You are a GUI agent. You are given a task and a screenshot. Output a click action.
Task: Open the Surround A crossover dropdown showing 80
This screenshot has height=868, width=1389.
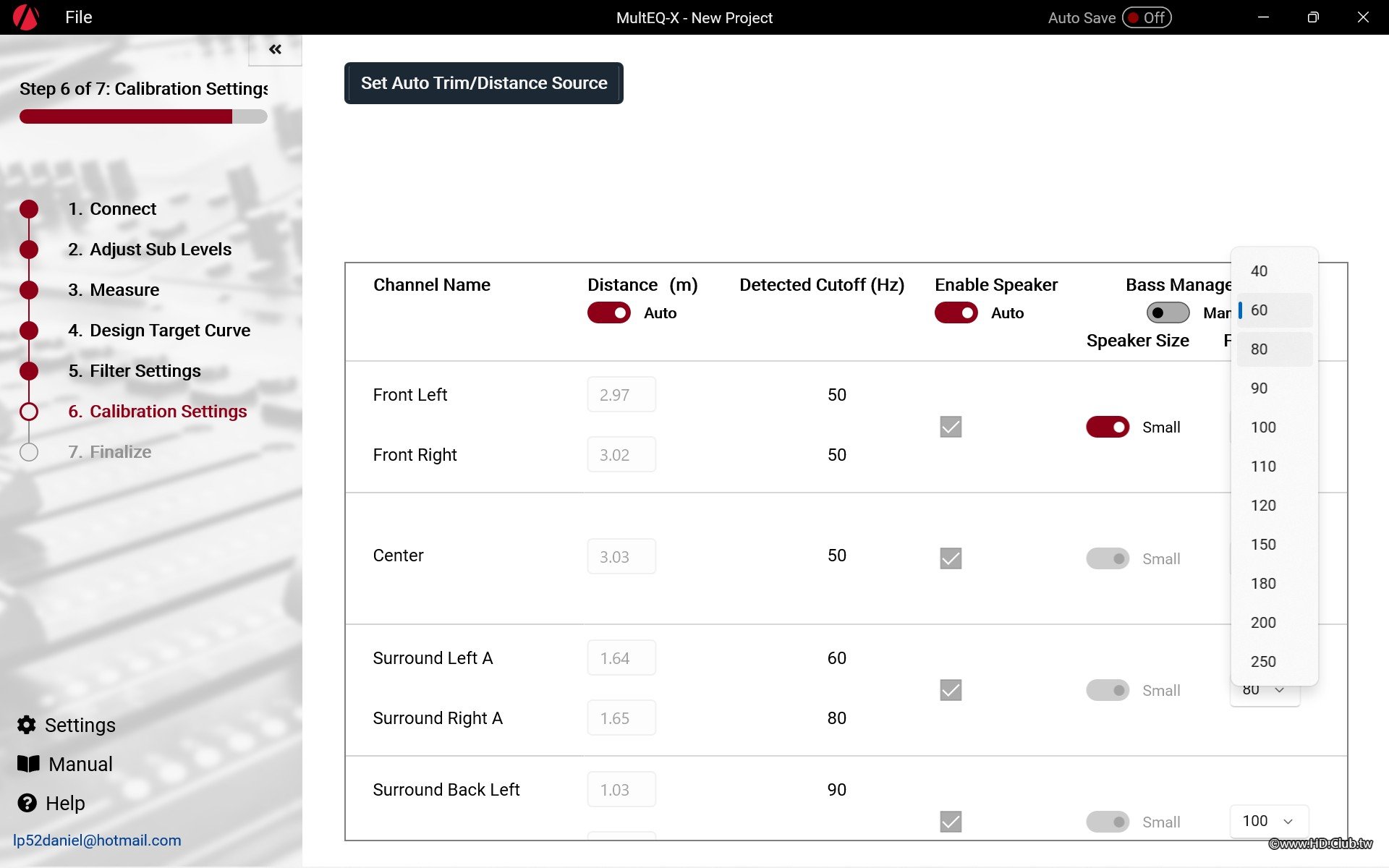click(x=1265, y=694)
